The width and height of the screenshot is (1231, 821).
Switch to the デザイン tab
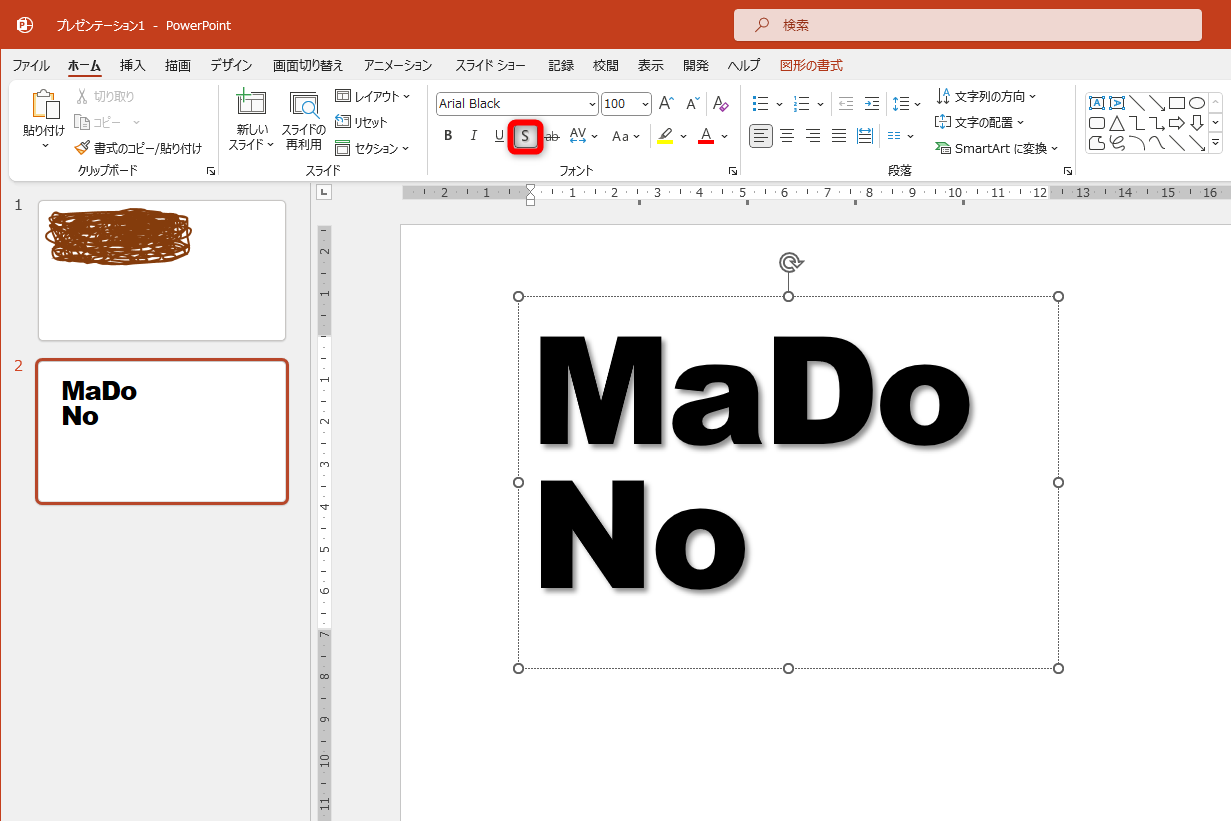231,65
